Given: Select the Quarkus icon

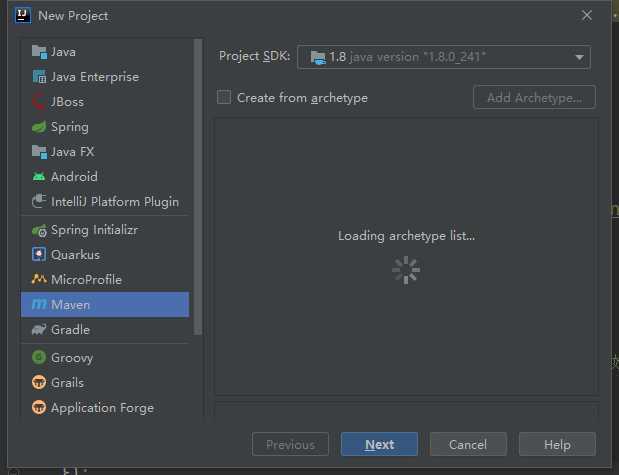Looking at the screenshot, I should coord(39,254).
